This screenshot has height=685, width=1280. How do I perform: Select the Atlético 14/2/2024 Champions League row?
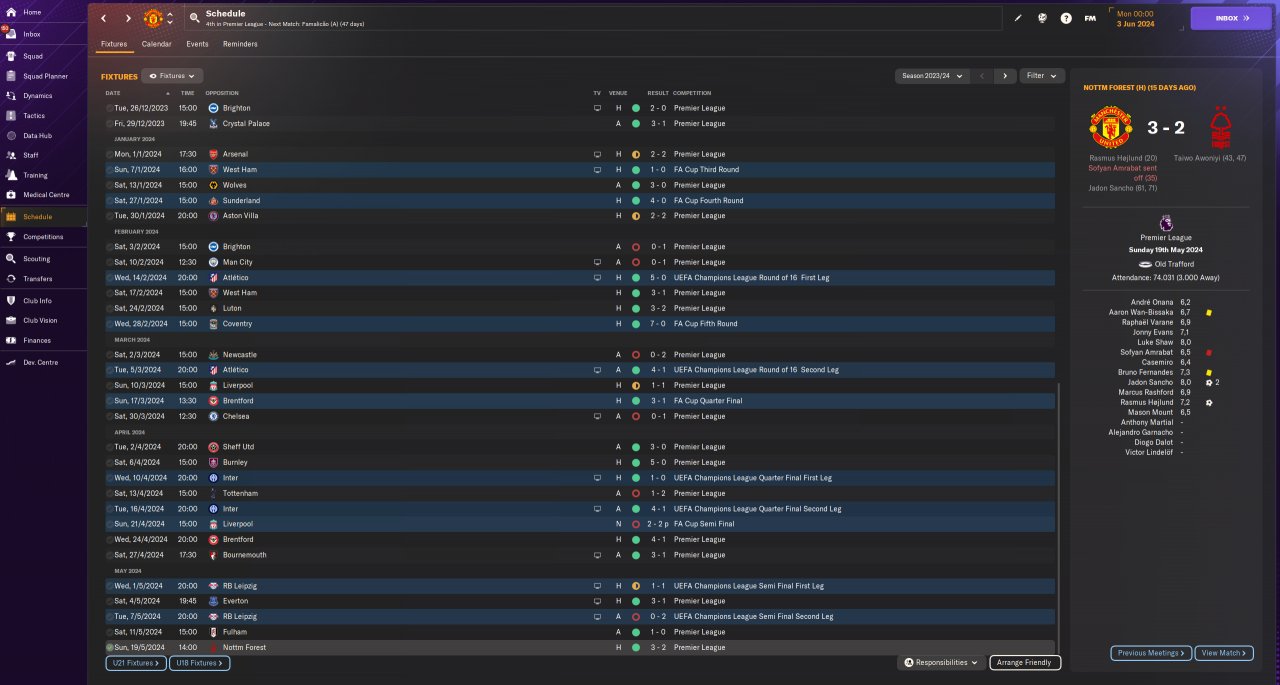pyautogui.click(x=579, y=277)
